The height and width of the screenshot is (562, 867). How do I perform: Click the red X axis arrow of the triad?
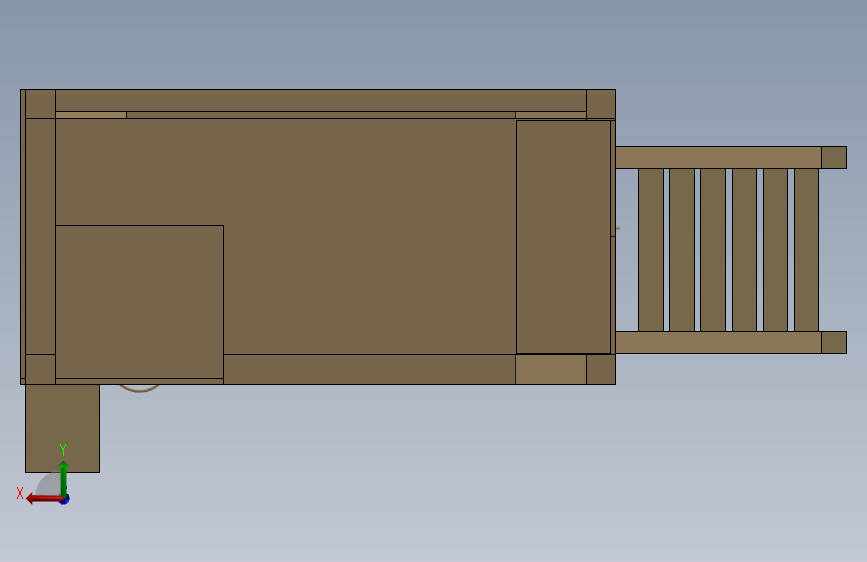point(43,499)
